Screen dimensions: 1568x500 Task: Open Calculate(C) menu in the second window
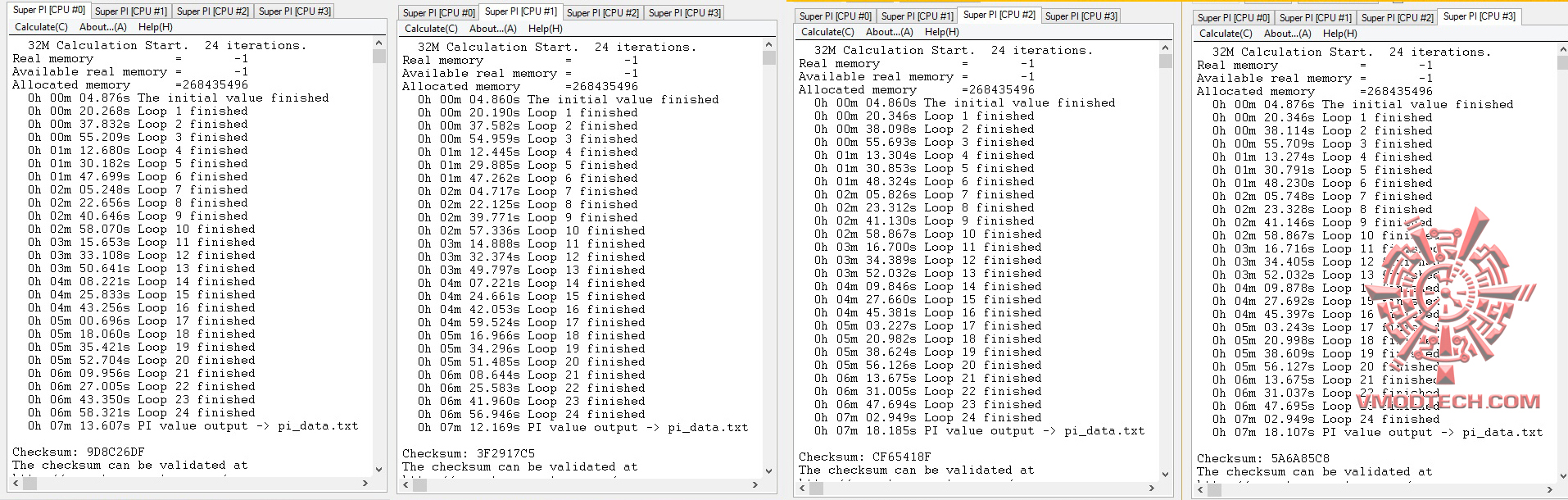430,29
